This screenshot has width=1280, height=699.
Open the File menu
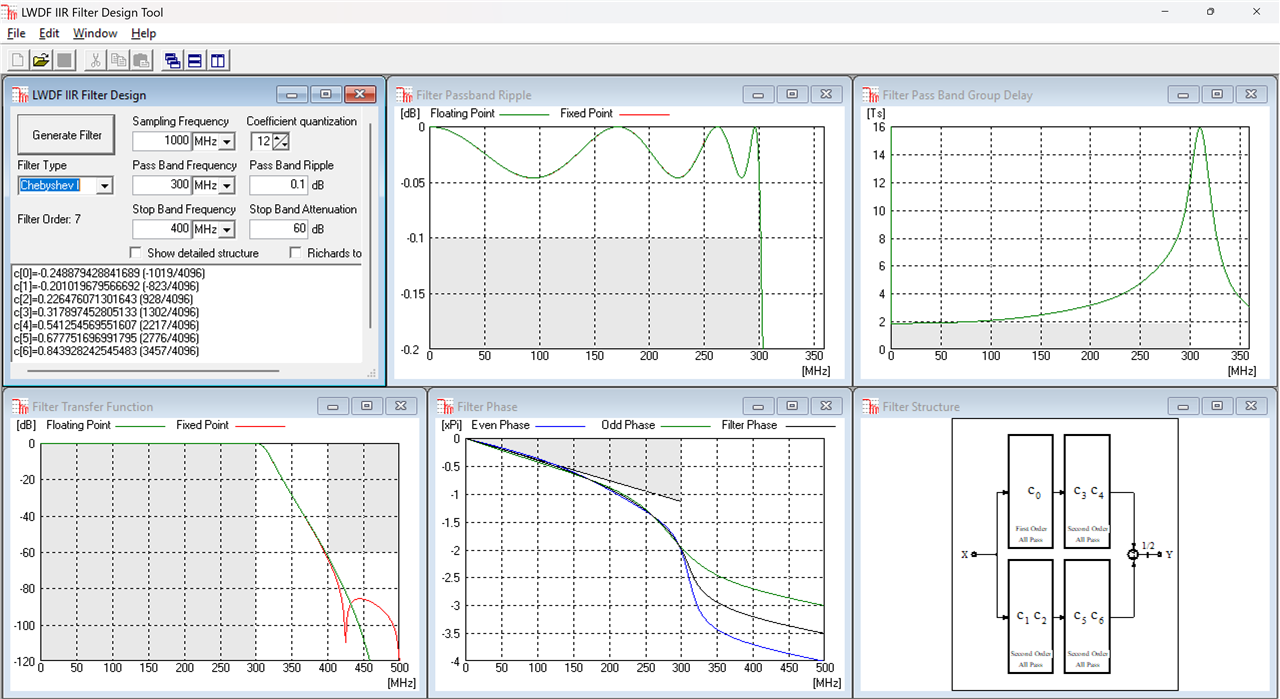pos(16,33)
